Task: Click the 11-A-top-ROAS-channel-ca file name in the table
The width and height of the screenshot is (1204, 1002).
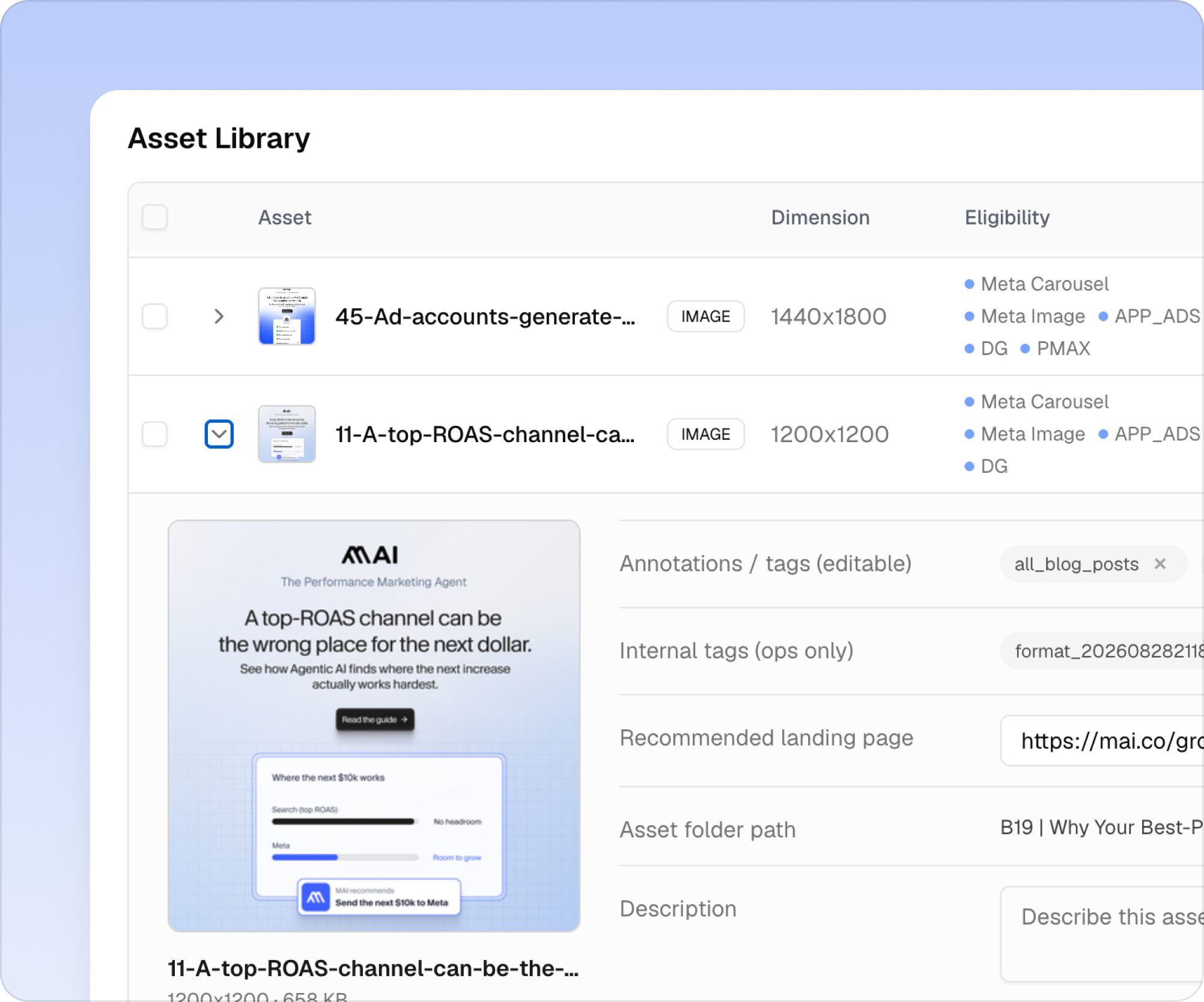Action: click(485, 434)
